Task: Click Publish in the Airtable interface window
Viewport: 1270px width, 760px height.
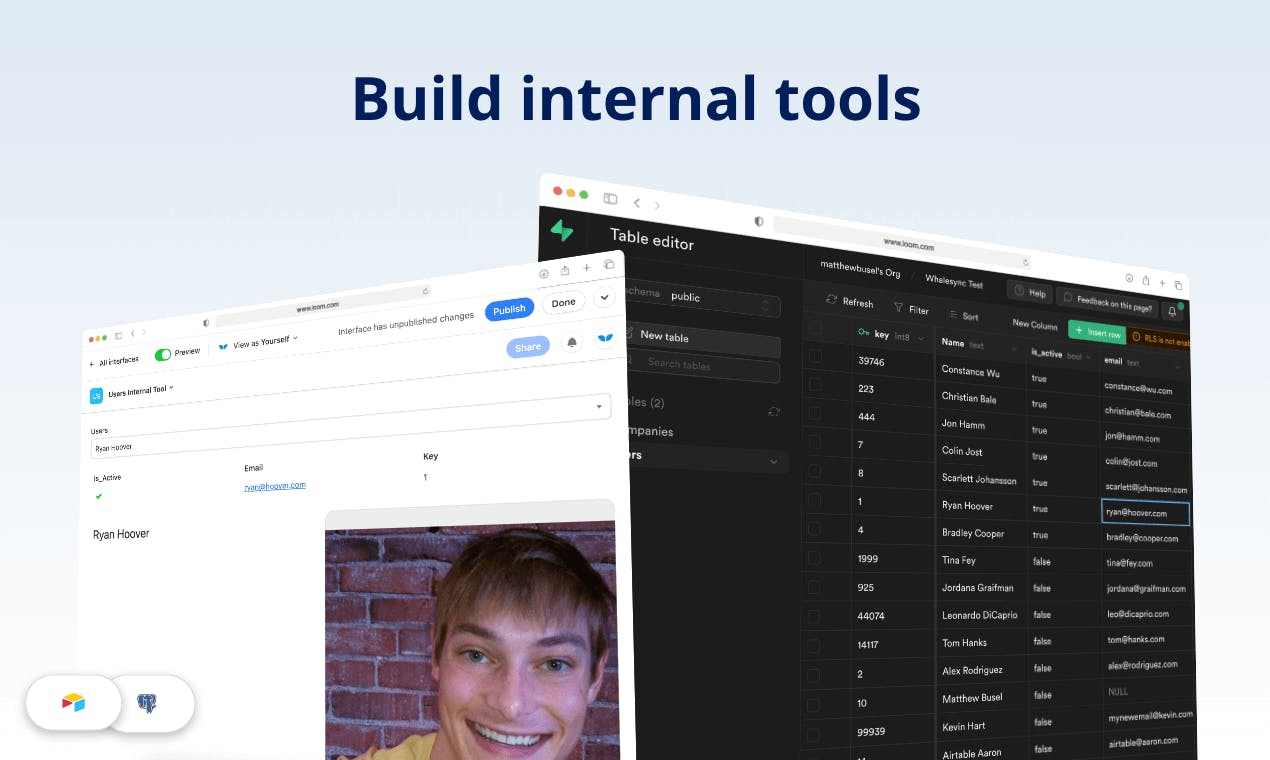Action: 509,309
